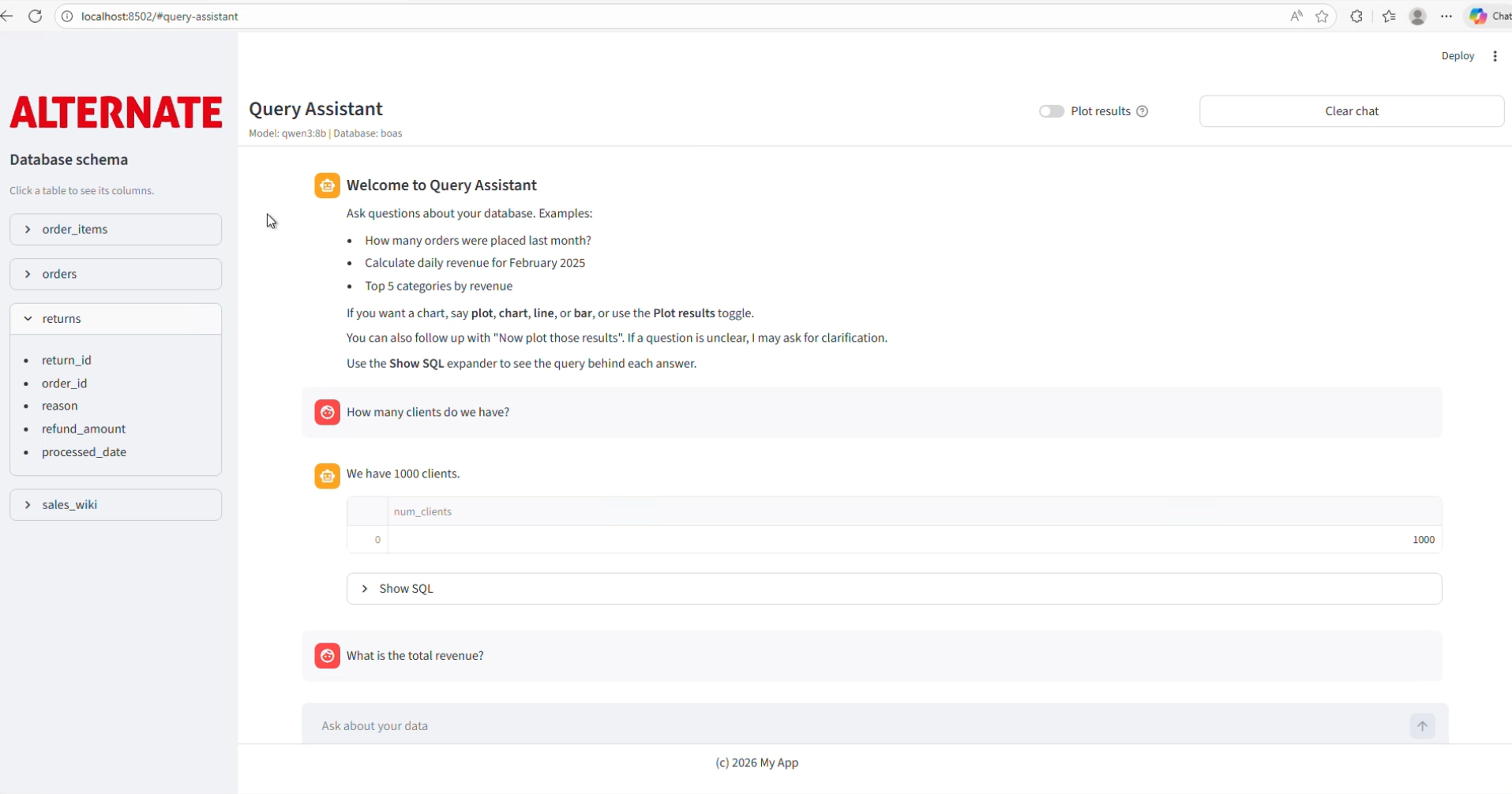Go back with the browser back arrow
This screenshot has width=1512, height=794.
point(6,17)
